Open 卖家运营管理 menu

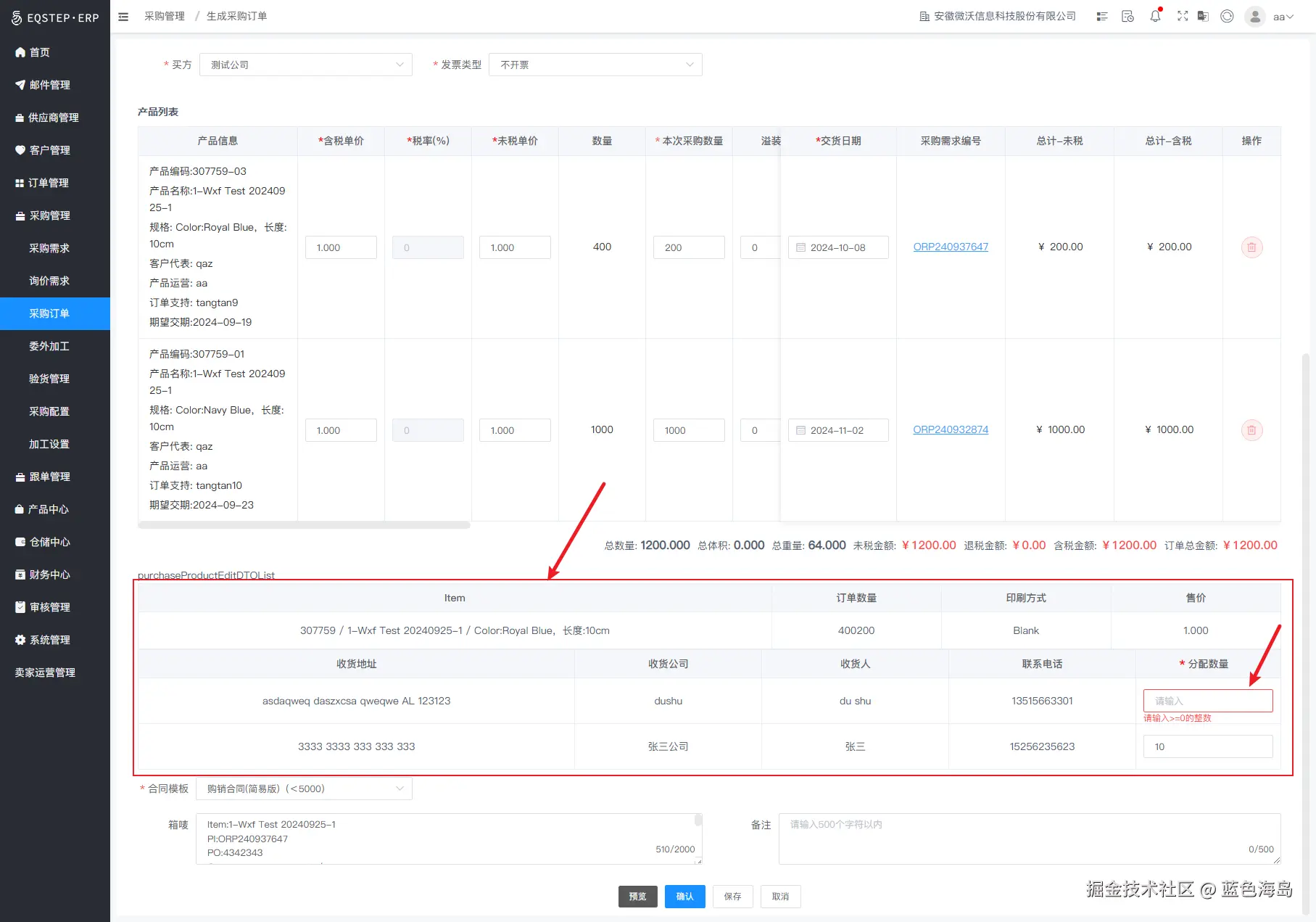point(55,672)
